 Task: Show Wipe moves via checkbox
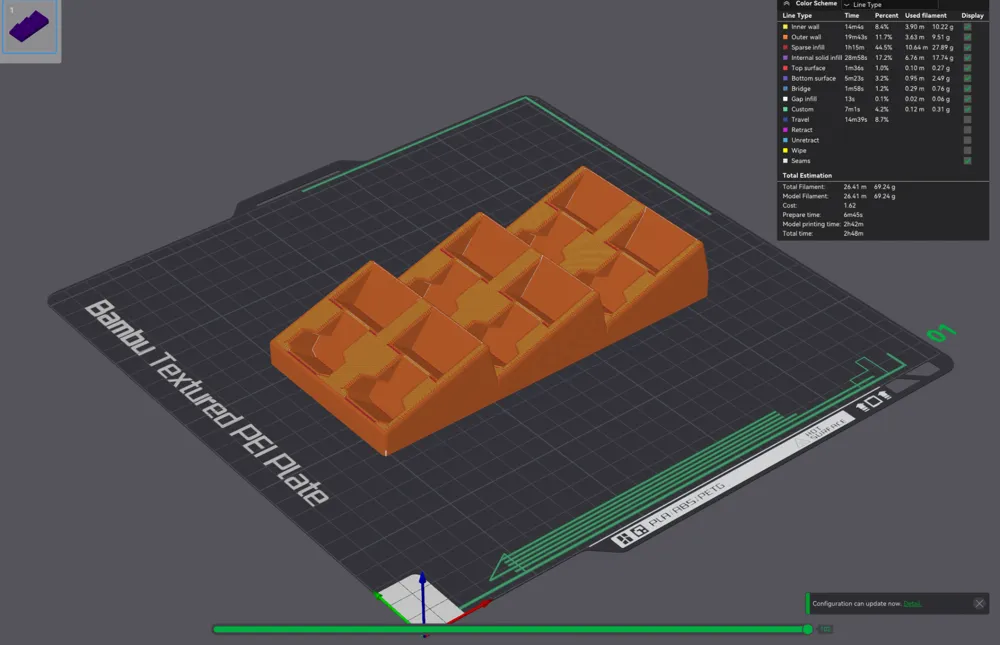coord(967,151)
